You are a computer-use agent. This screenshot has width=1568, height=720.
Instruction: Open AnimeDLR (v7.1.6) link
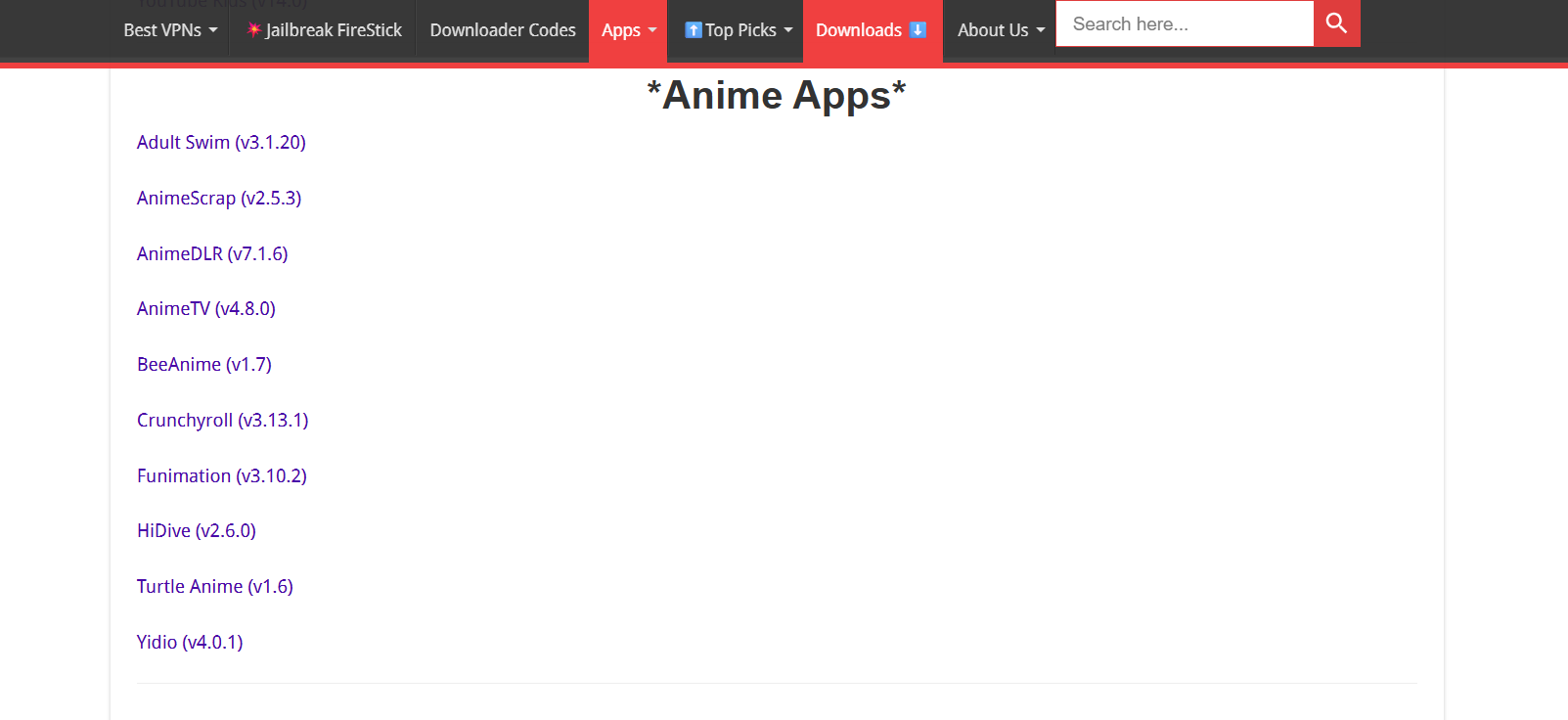[212, 254]
